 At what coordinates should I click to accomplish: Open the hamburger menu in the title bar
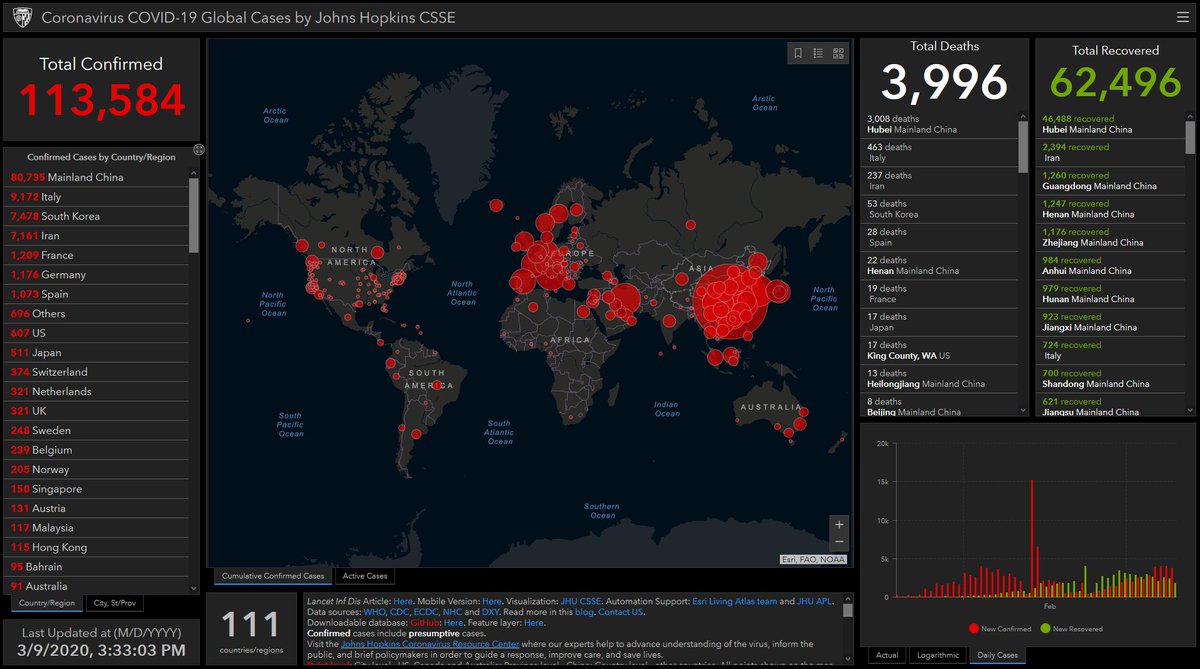pyautogui.click(x=1183, y=17)
